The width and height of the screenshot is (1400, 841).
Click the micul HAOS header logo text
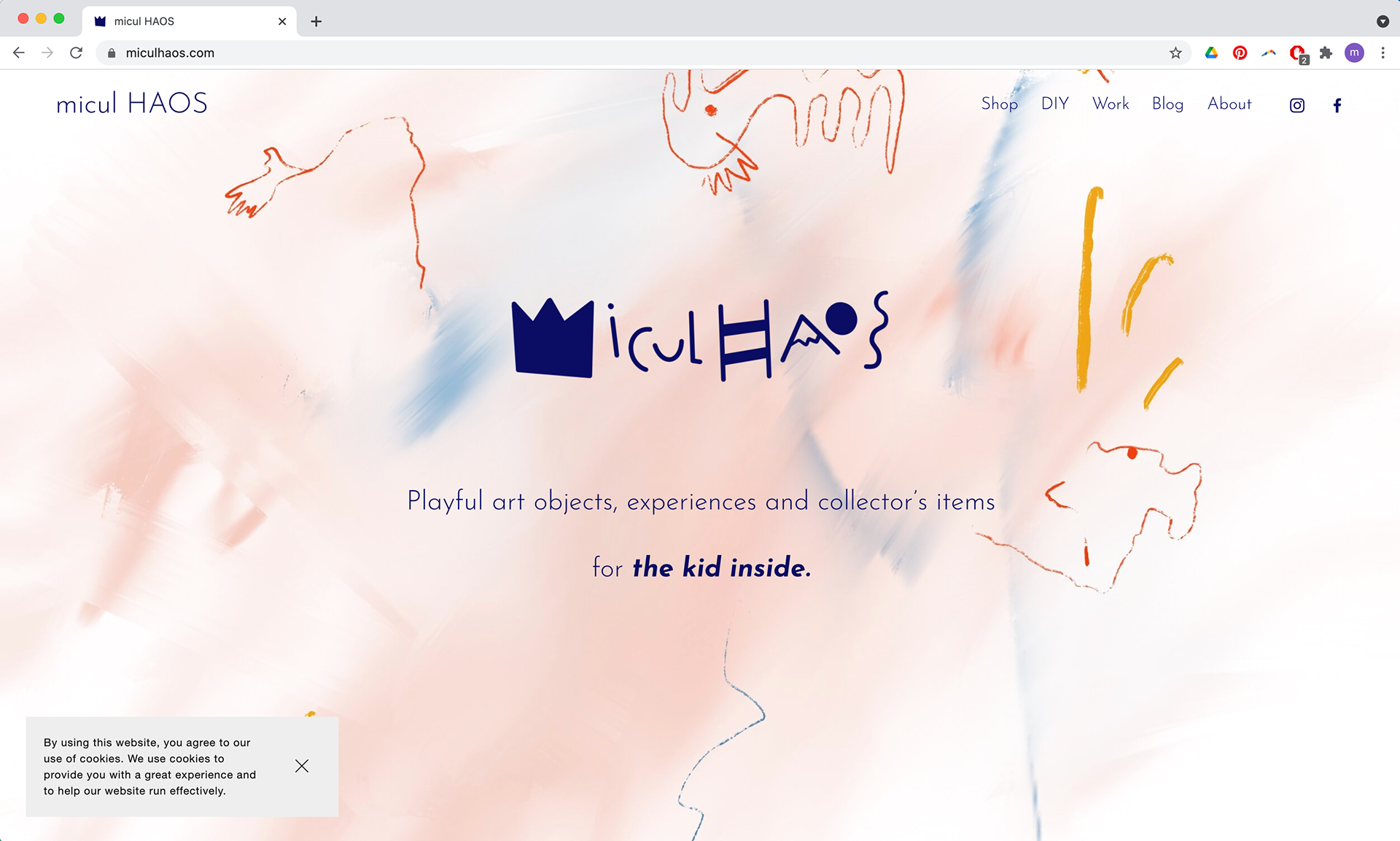(x=132, y=104)
